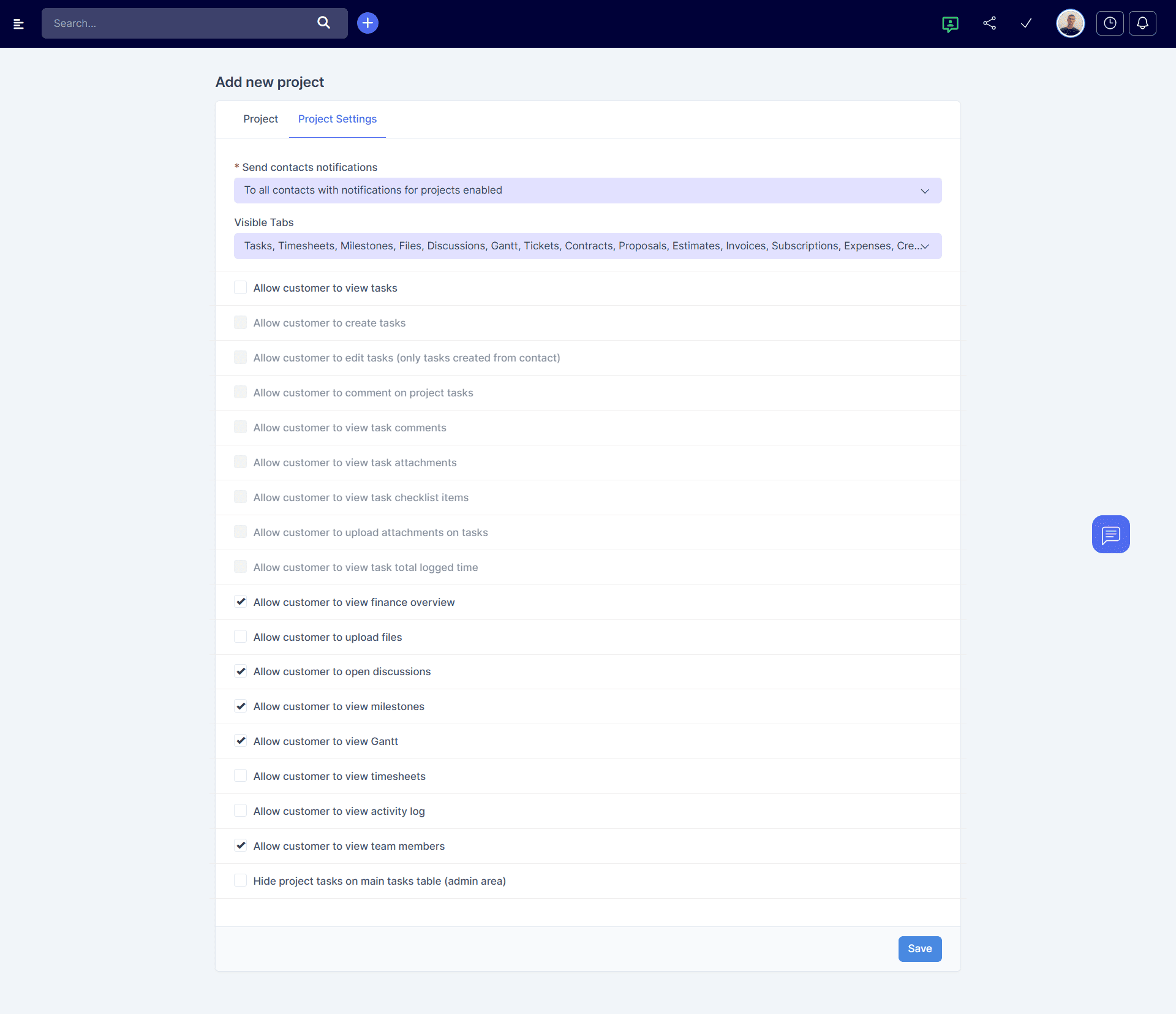Check Hide project tasks on main table

tap(241, 881)
